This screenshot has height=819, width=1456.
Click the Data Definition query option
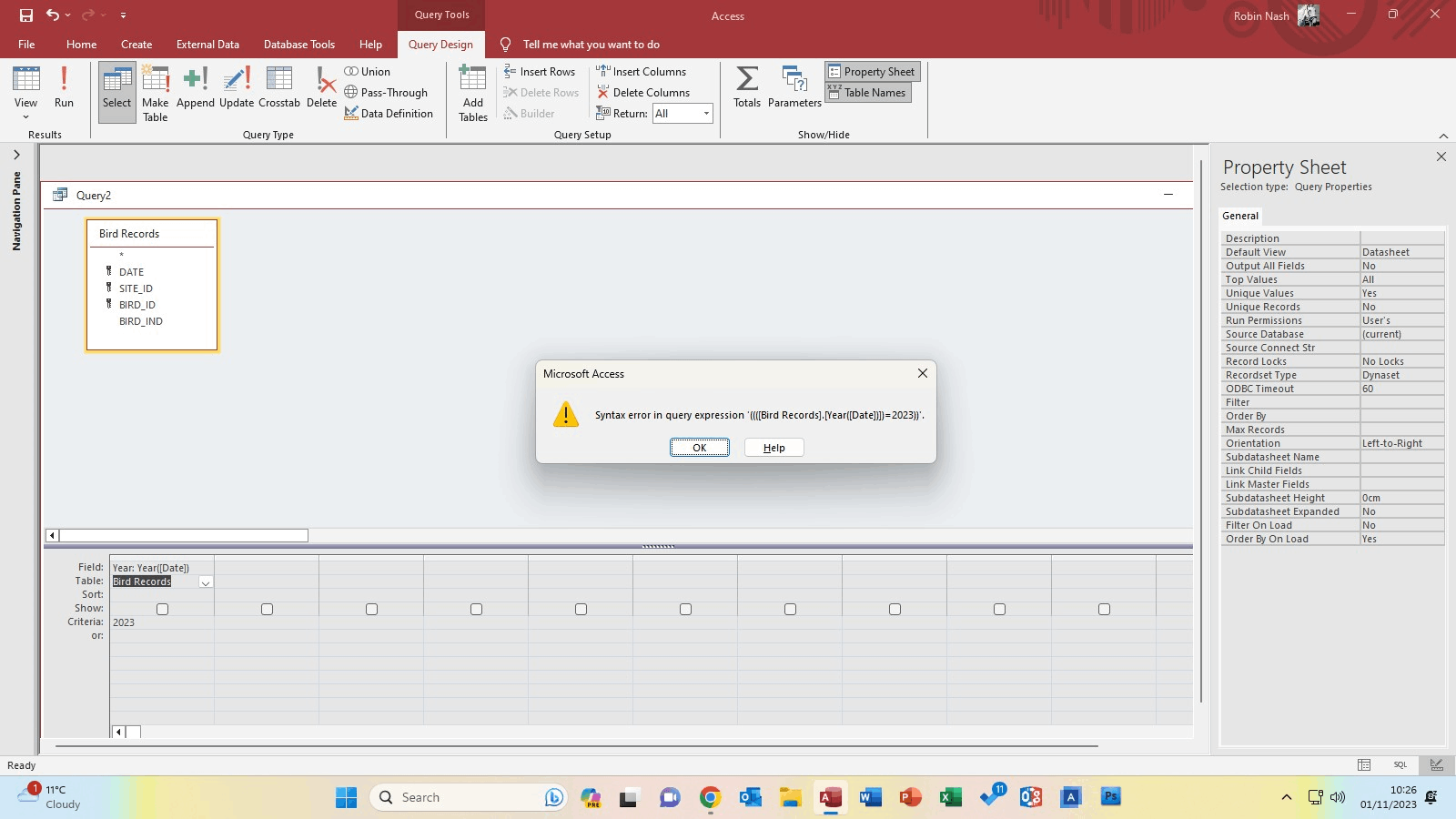click(x=389, y=114)
